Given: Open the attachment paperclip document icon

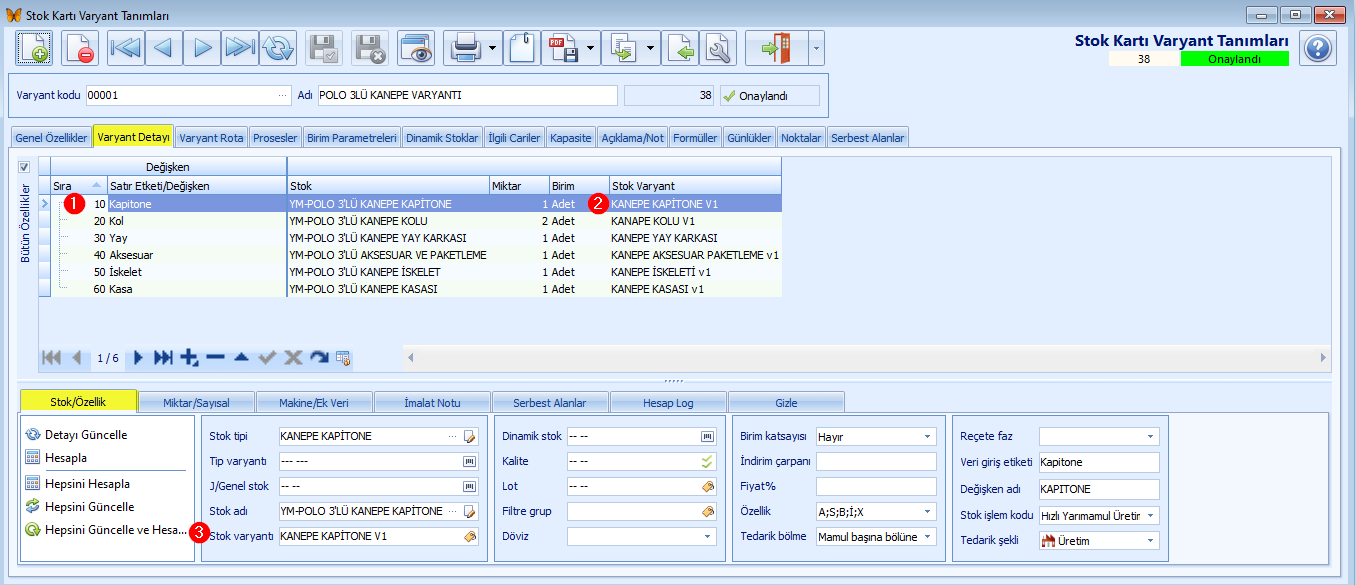Looking at the screenshot, I should 523,48.
